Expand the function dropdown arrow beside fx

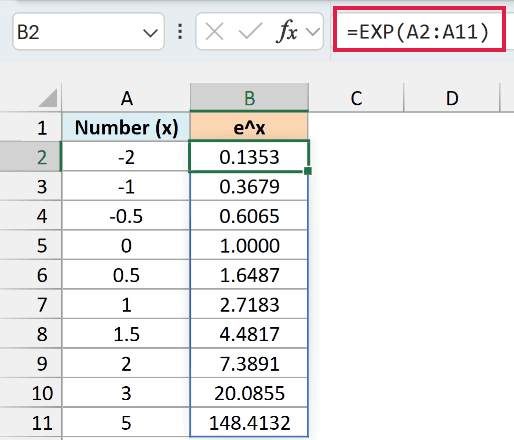313,32
